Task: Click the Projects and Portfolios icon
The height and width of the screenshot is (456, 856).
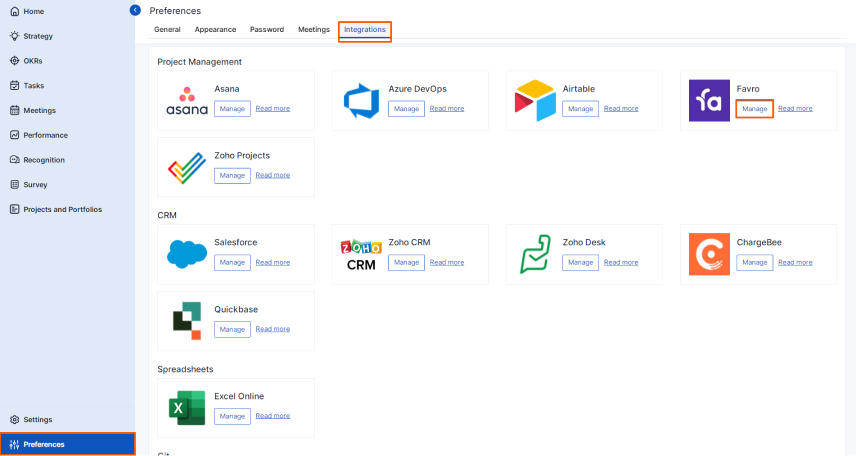Action: pos(15,209)
